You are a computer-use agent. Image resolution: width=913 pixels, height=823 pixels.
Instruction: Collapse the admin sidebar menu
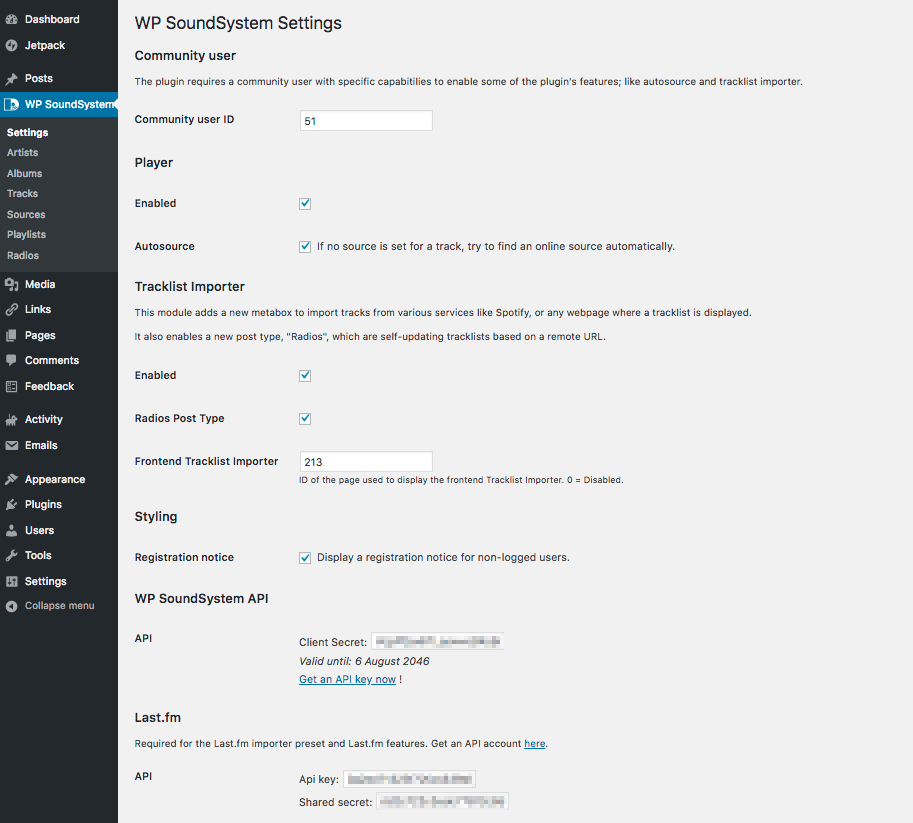[58, 606]
